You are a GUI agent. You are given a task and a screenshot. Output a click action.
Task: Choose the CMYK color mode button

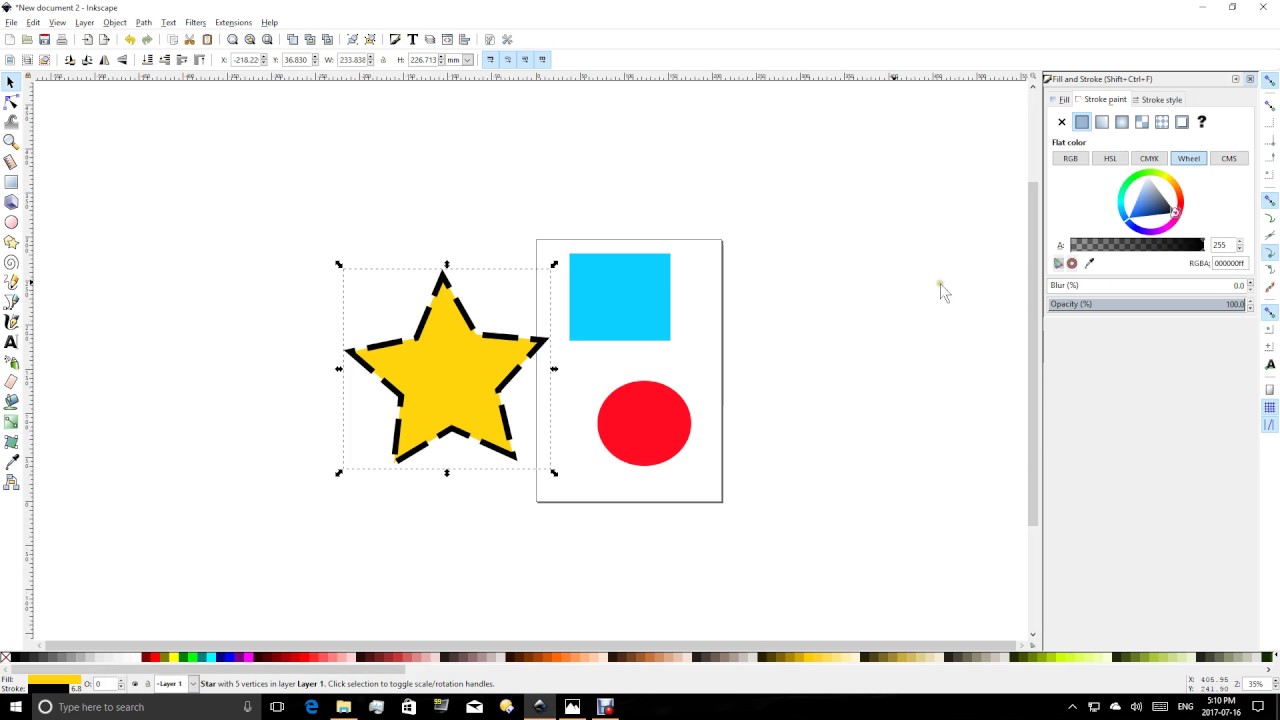(1149, 158)
